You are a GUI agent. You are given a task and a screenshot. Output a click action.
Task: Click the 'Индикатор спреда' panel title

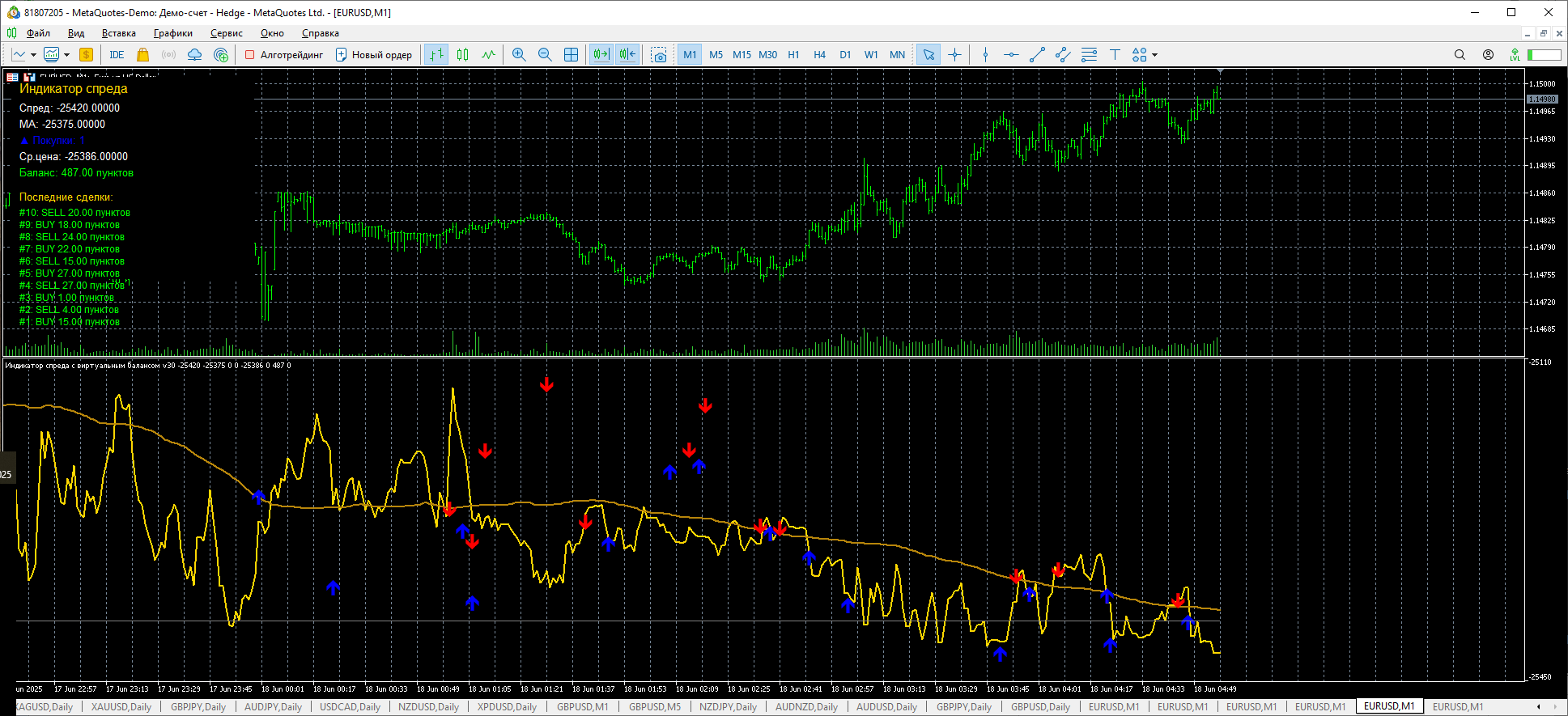coord(74,89)
